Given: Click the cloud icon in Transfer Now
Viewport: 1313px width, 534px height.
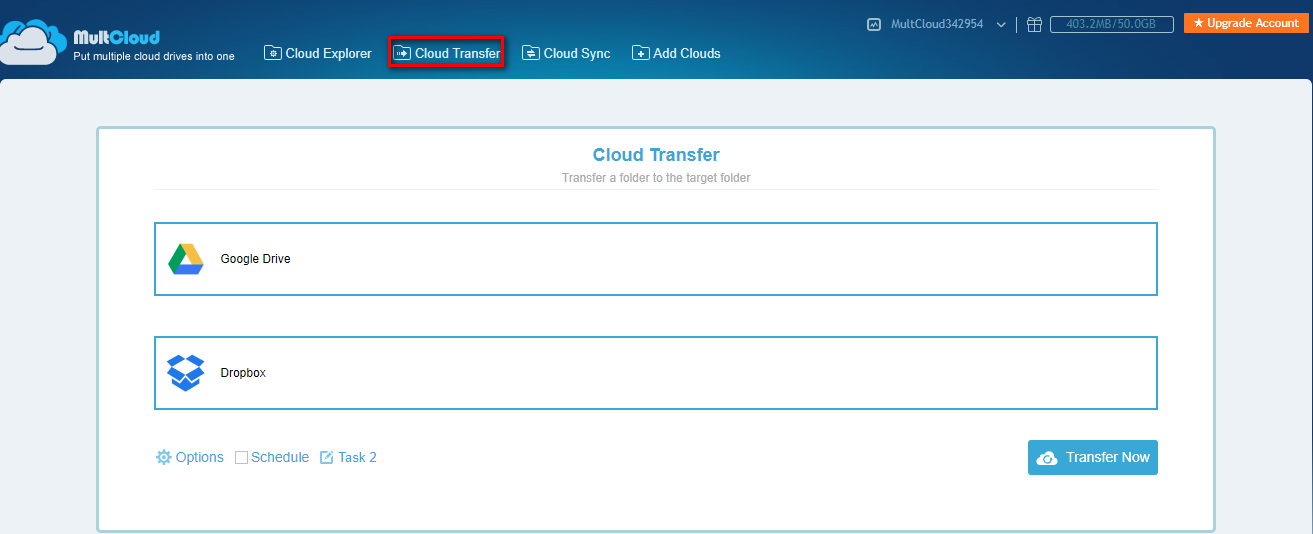Looking at the screenshot, I should coord(1047,458).
